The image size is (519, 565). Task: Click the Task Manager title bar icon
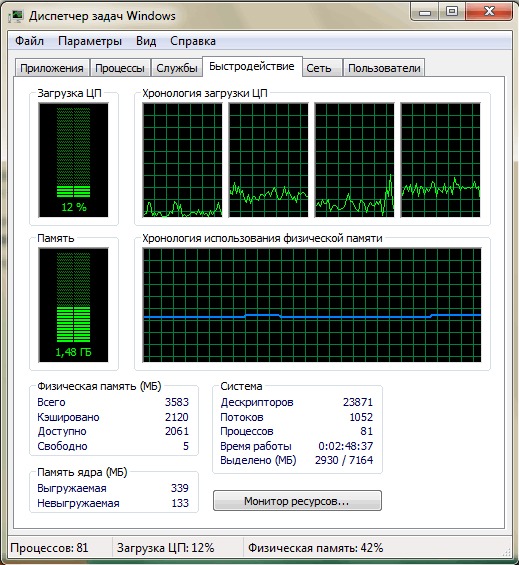click(x=16, y=16)
